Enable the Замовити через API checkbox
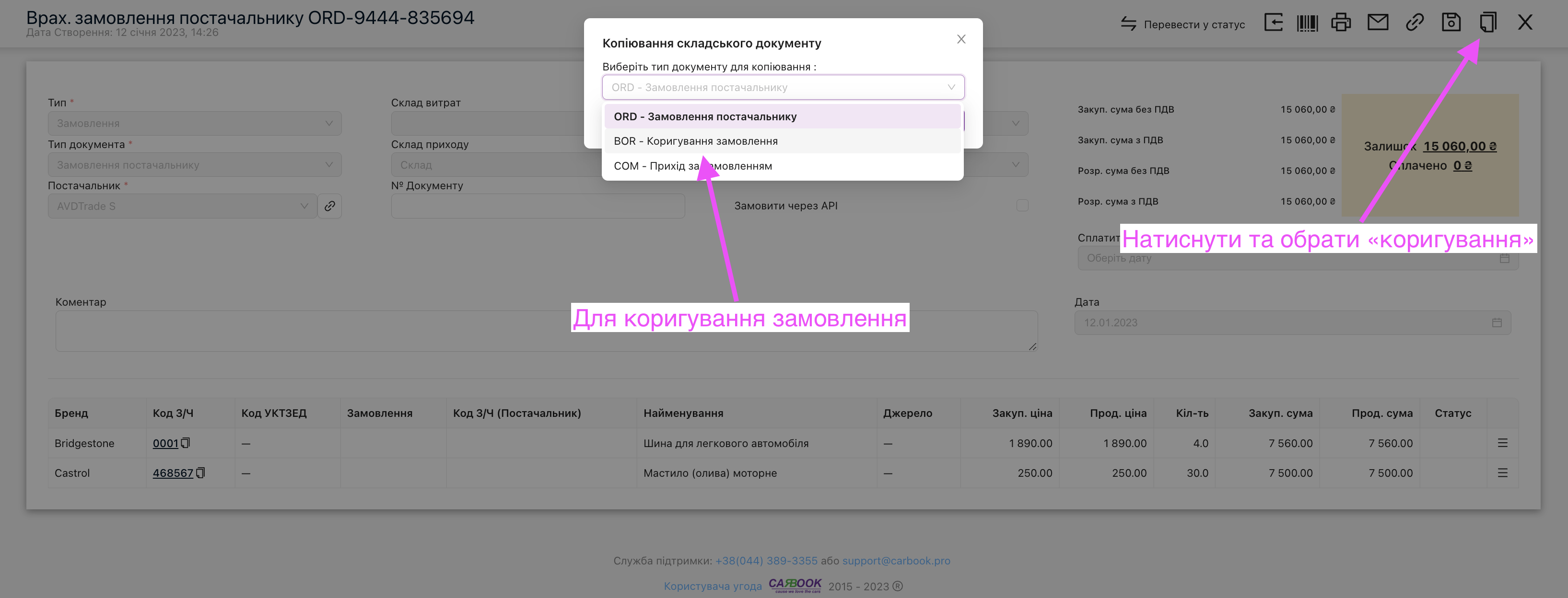This screenshot has width=1568, height=598. (x=1022, y=206)
